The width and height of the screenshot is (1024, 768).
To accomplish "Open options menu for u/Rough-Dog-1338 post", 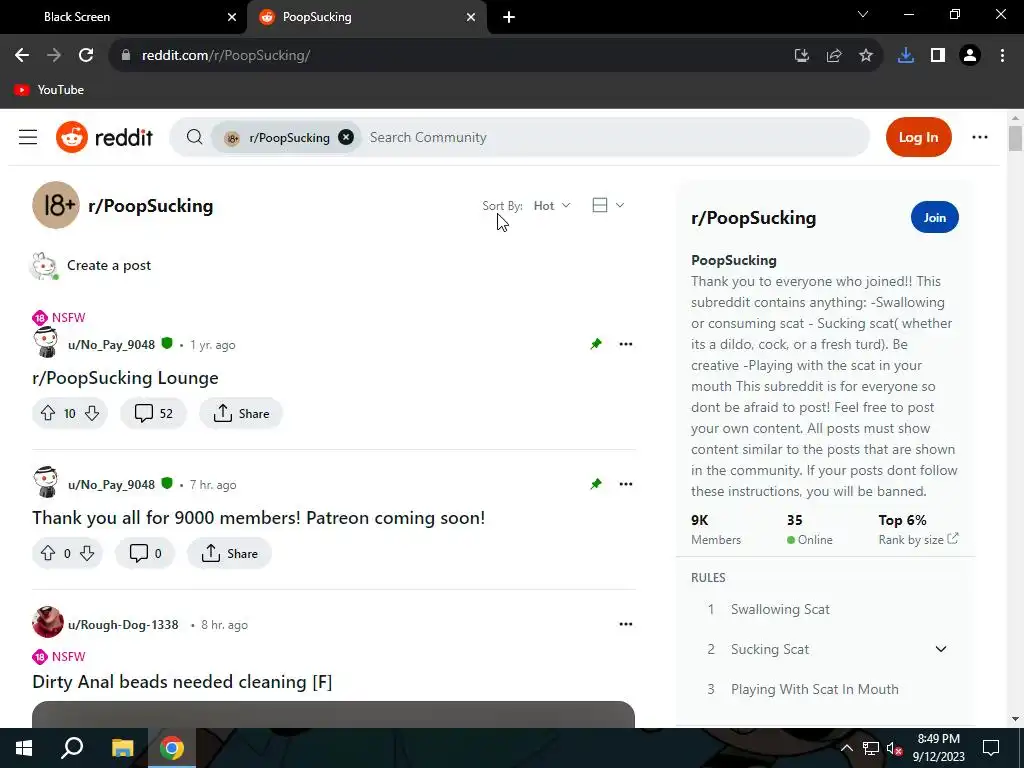I will pyautogui.click(x=626, y=624).
